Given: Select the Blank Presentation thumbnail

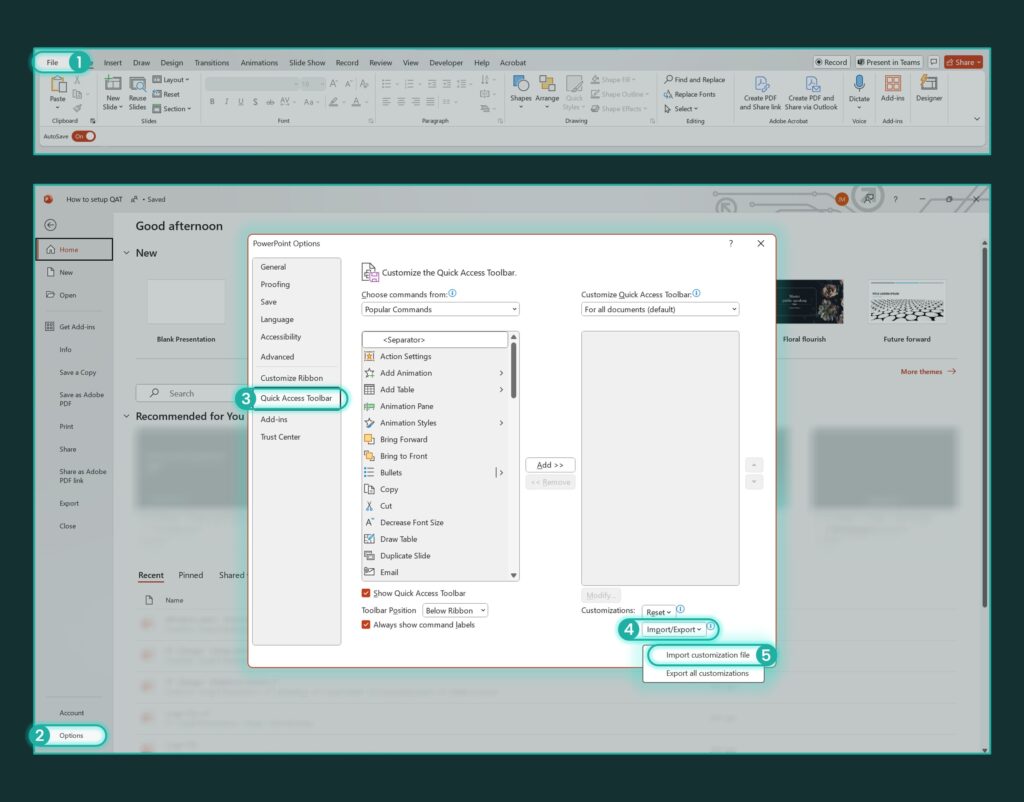Looking at the screenshot, I should click(186, 302).
